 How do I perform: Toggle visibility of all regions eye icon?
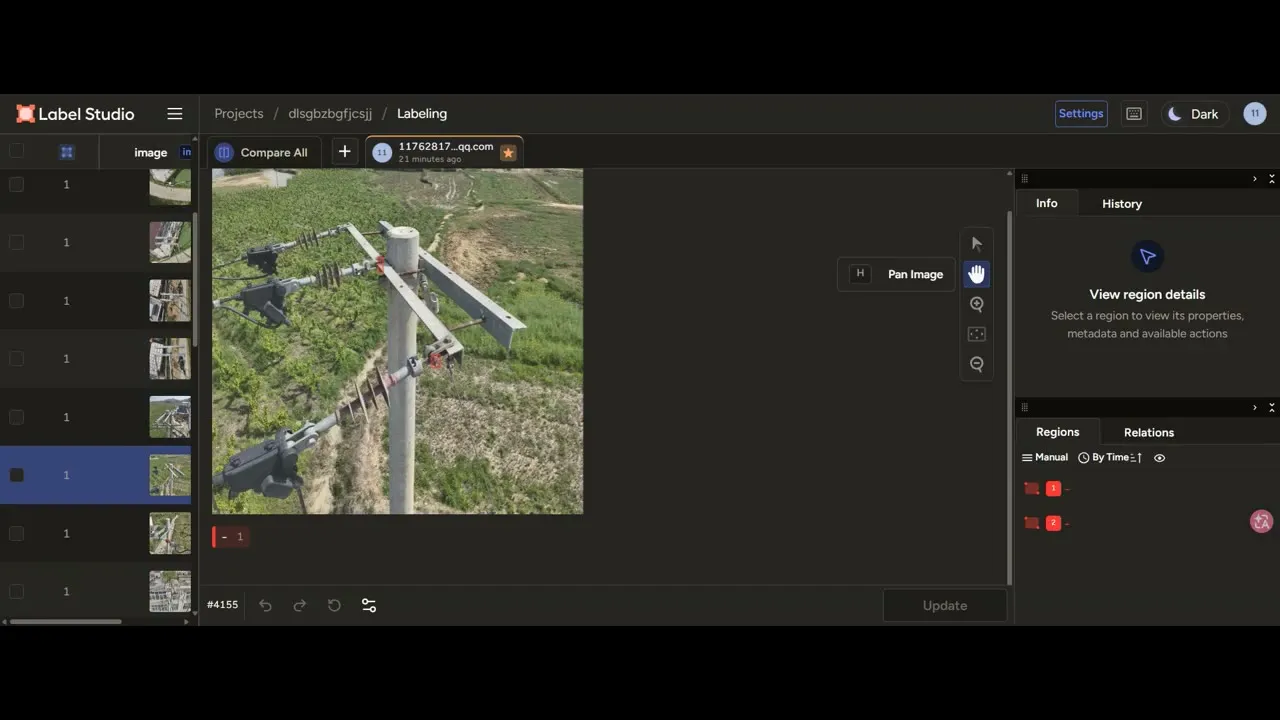(x=1160, y=458)
